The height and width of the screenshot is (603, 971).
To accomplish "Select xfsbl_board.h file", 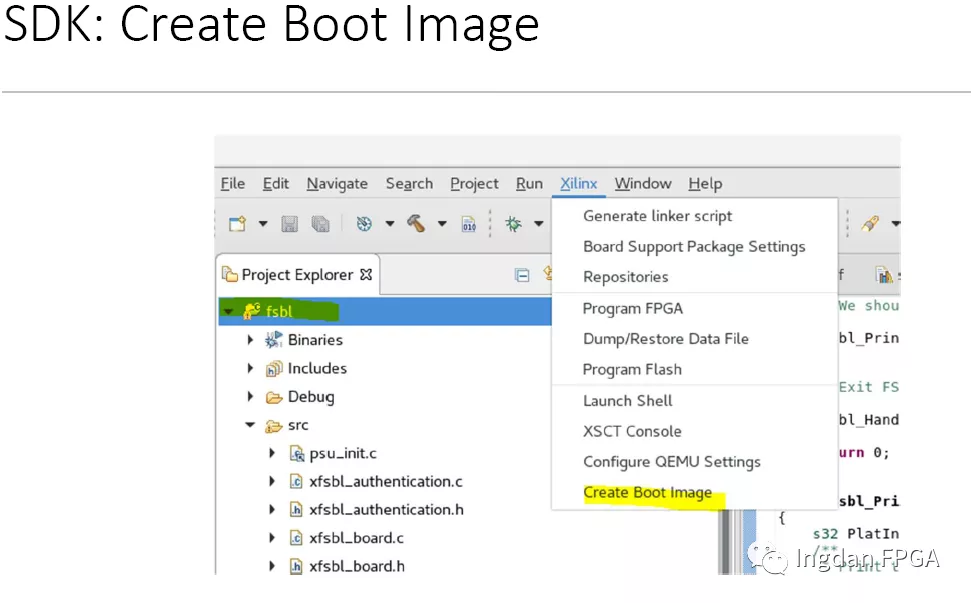I will coord(357,566).
